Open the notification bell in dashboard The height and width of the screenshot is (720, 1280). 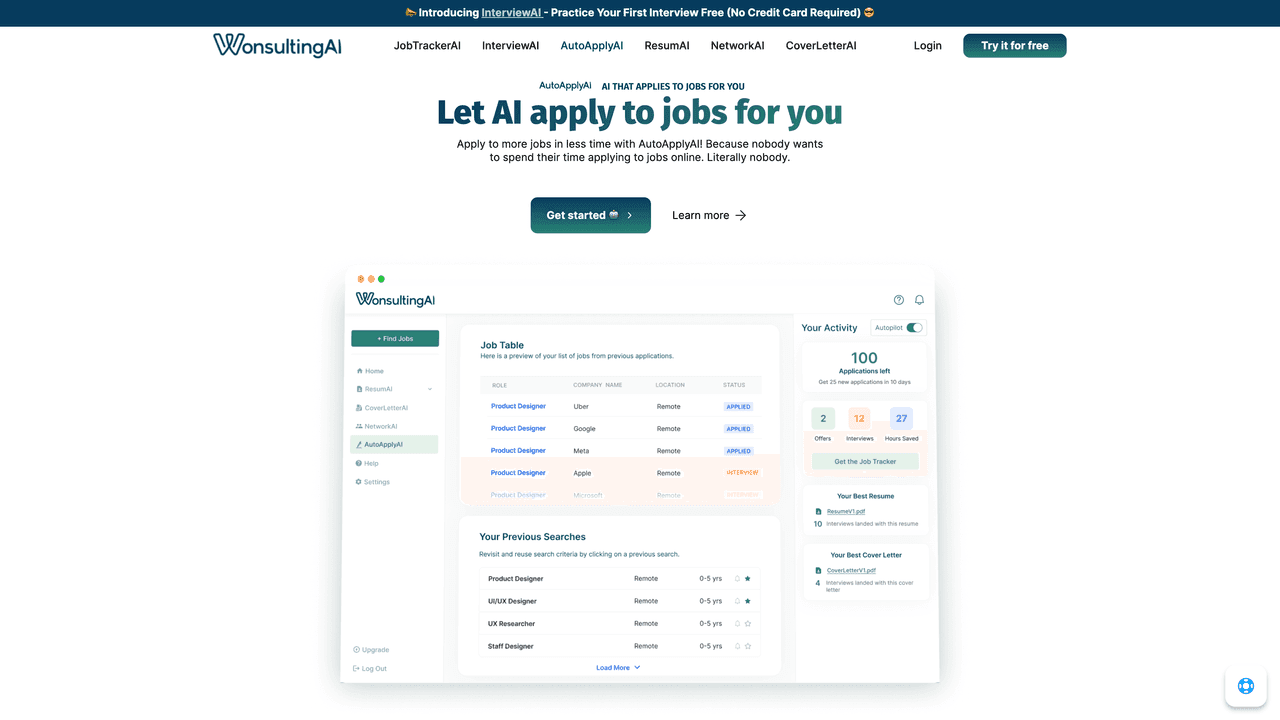tap(920, 300)
